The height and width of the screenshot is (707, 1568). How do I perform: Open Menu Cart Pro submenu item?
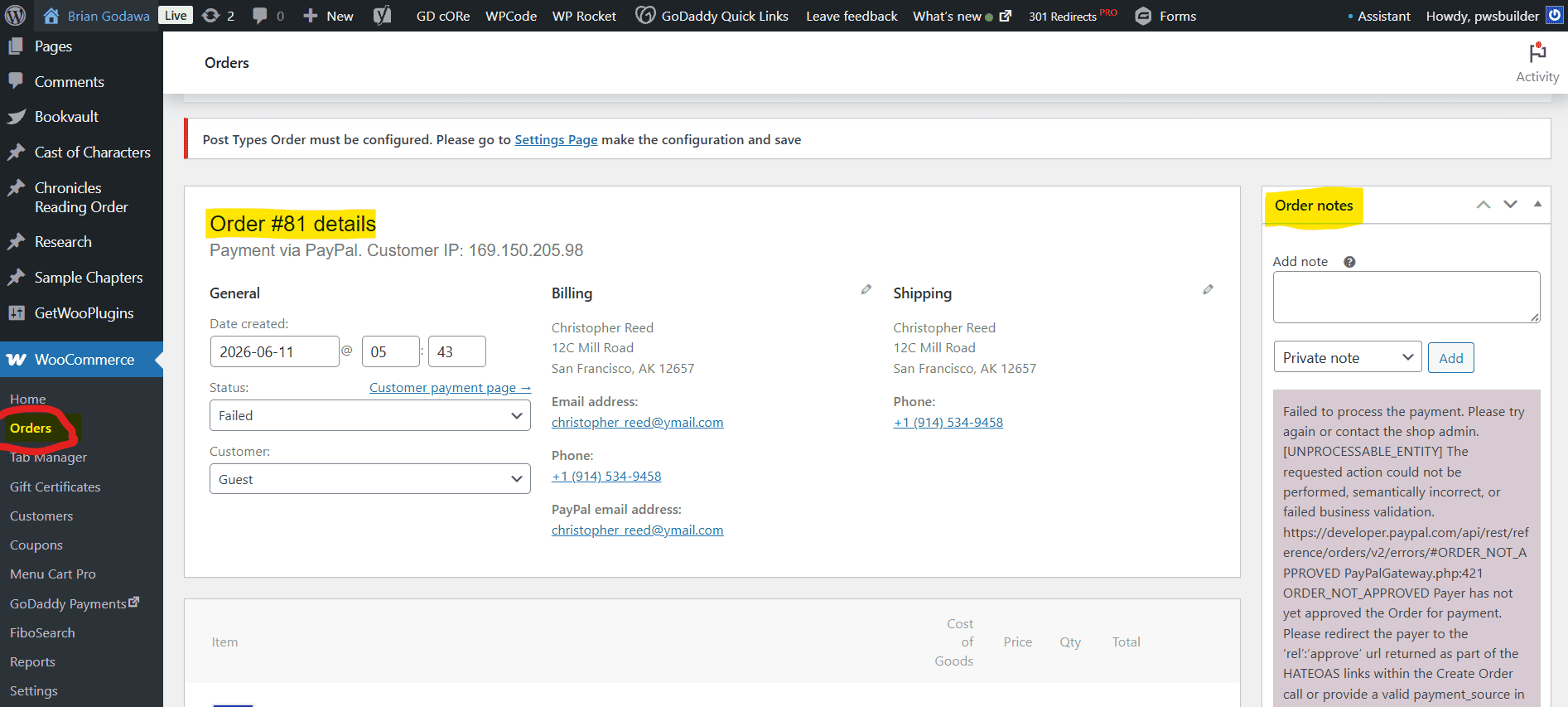[53, 574]
